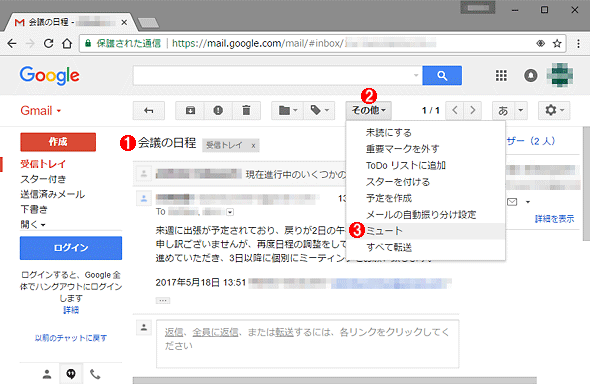The height and width of the screenshot is (384, 590).
Task: Select メールの自動振り分け設定 menu item
Action: click(426, 215)
